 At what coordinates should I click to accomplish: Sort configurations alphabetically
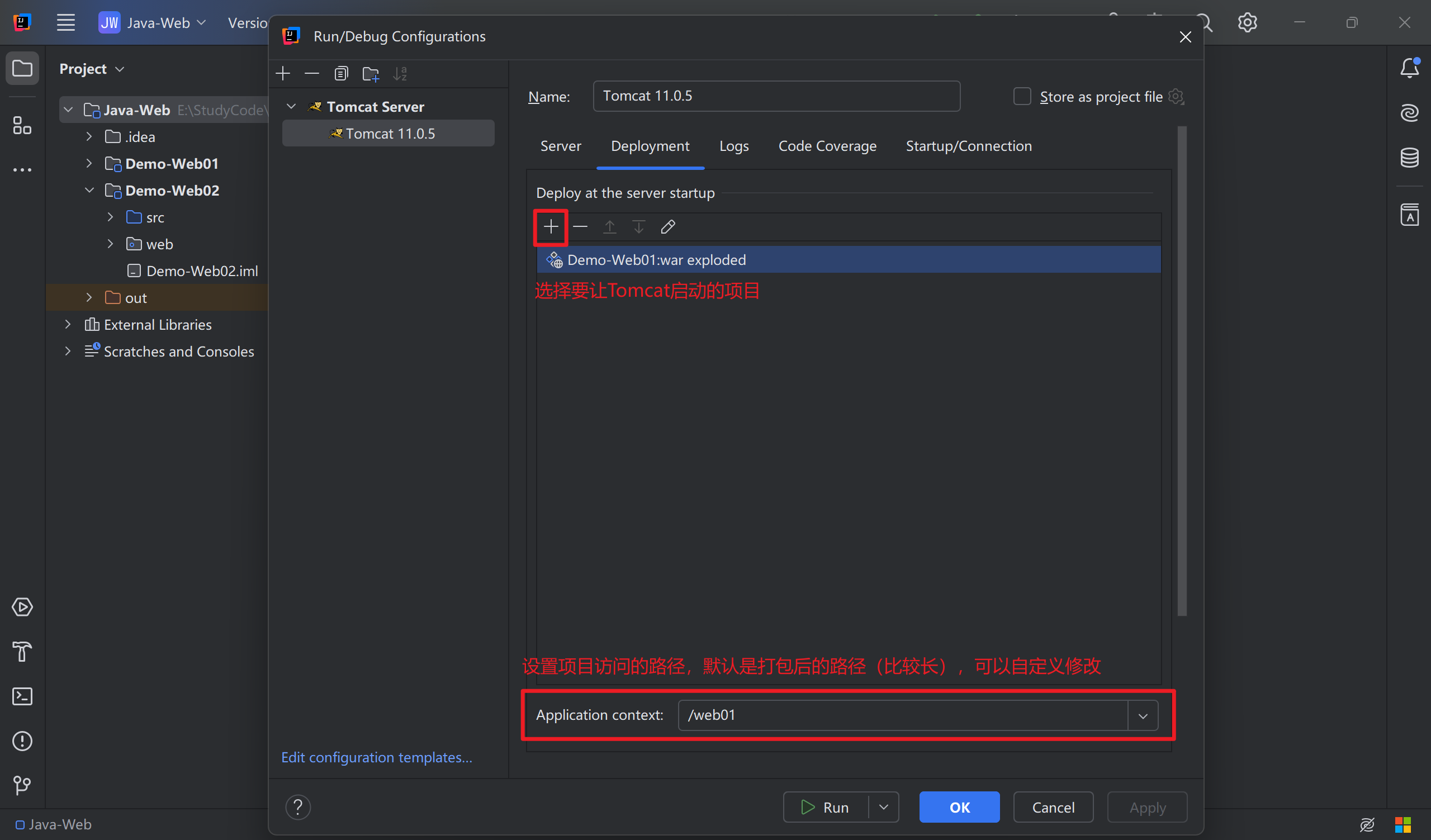pyautogui.click(x=400, y=73)
